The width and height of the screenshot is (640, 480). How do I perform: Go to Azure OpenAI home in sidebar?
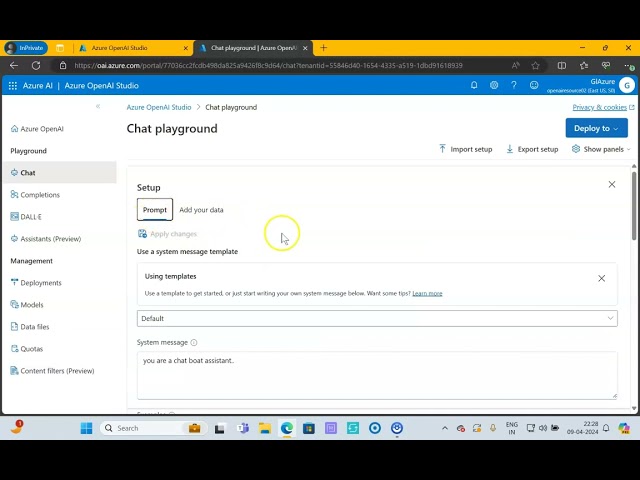coord(37,129)
